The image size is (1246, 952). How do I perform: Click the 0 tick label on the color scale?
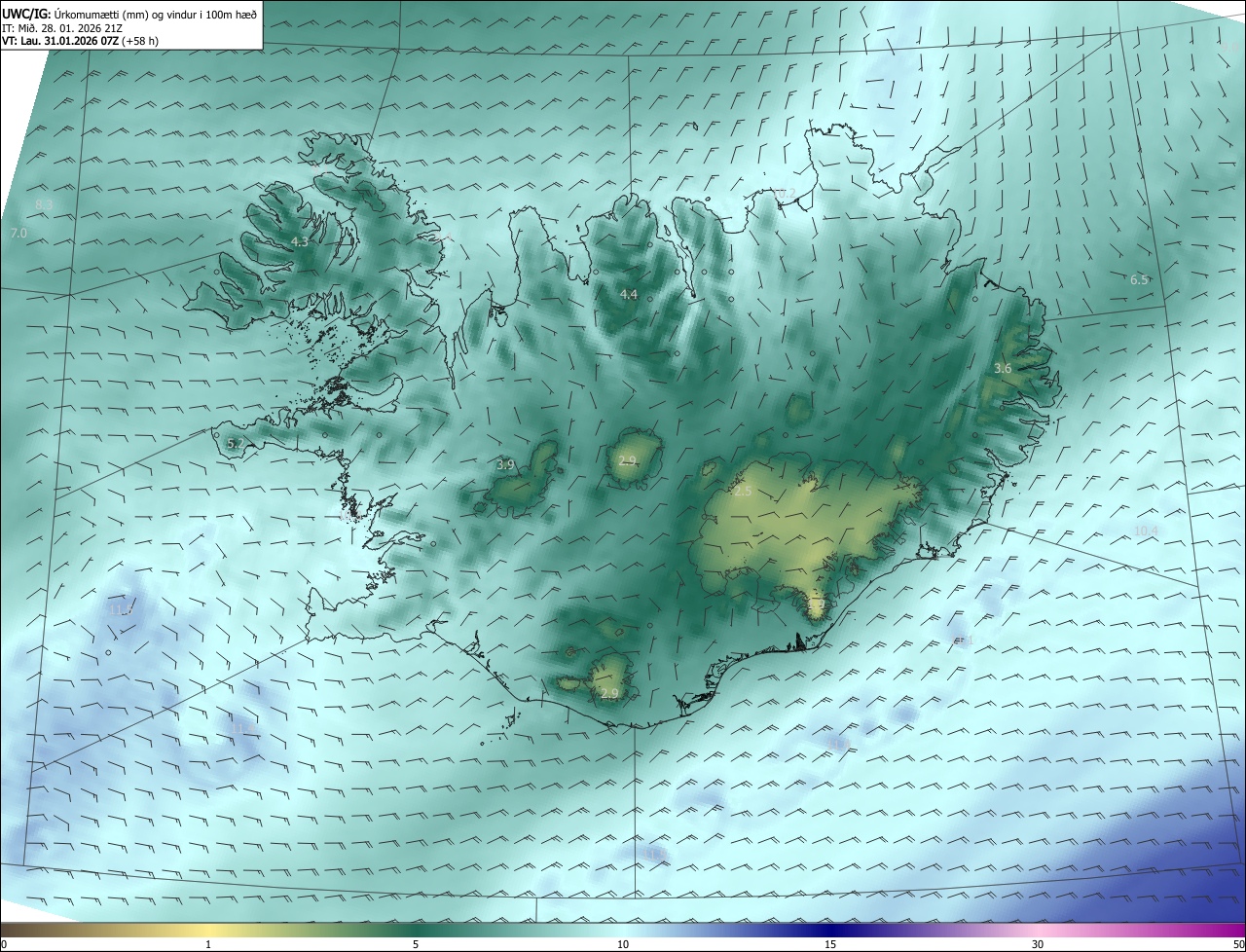(x=4, y=944)
